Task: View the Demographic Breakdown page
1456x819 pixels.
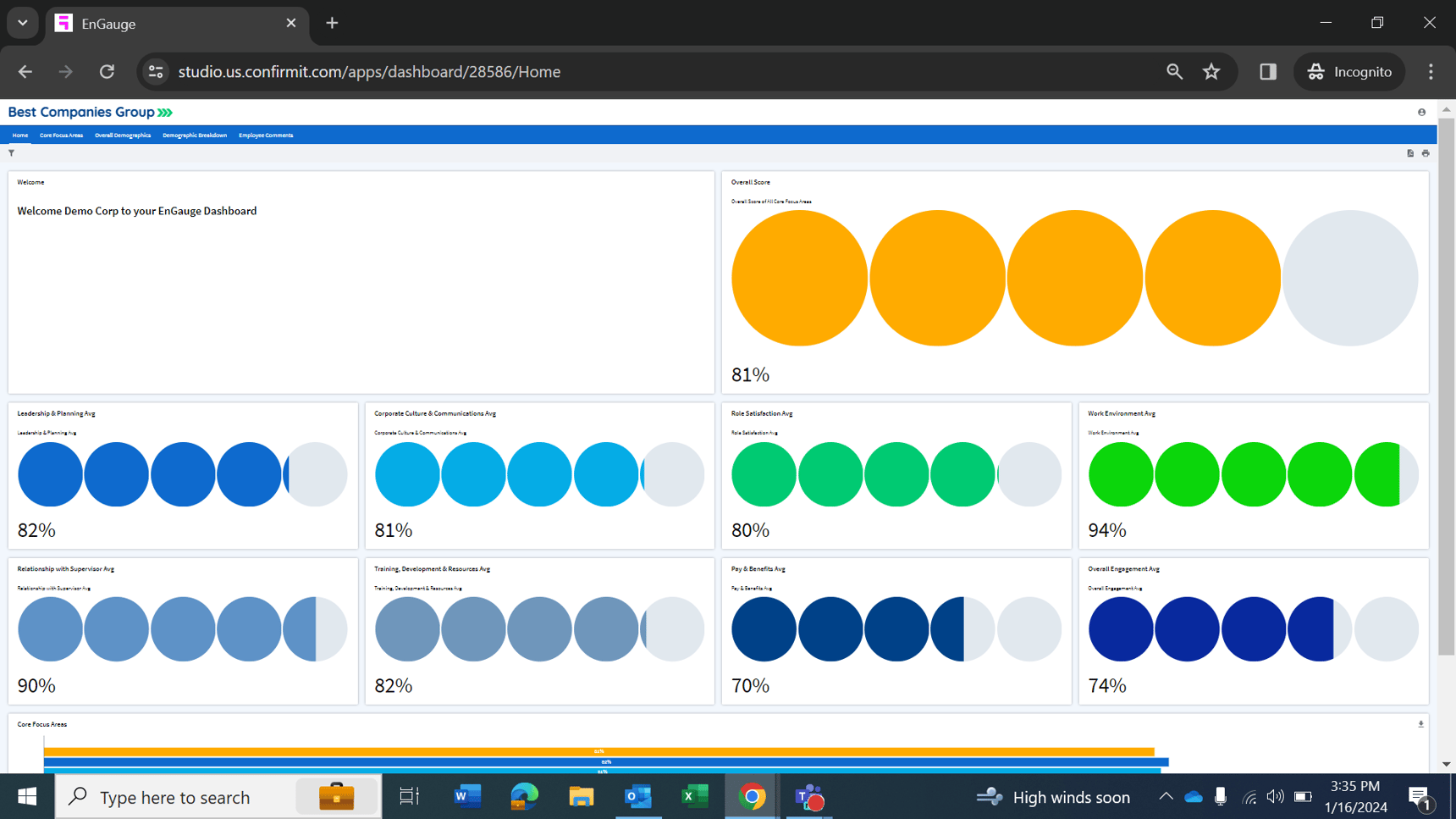Action: (x=195, y=135)
